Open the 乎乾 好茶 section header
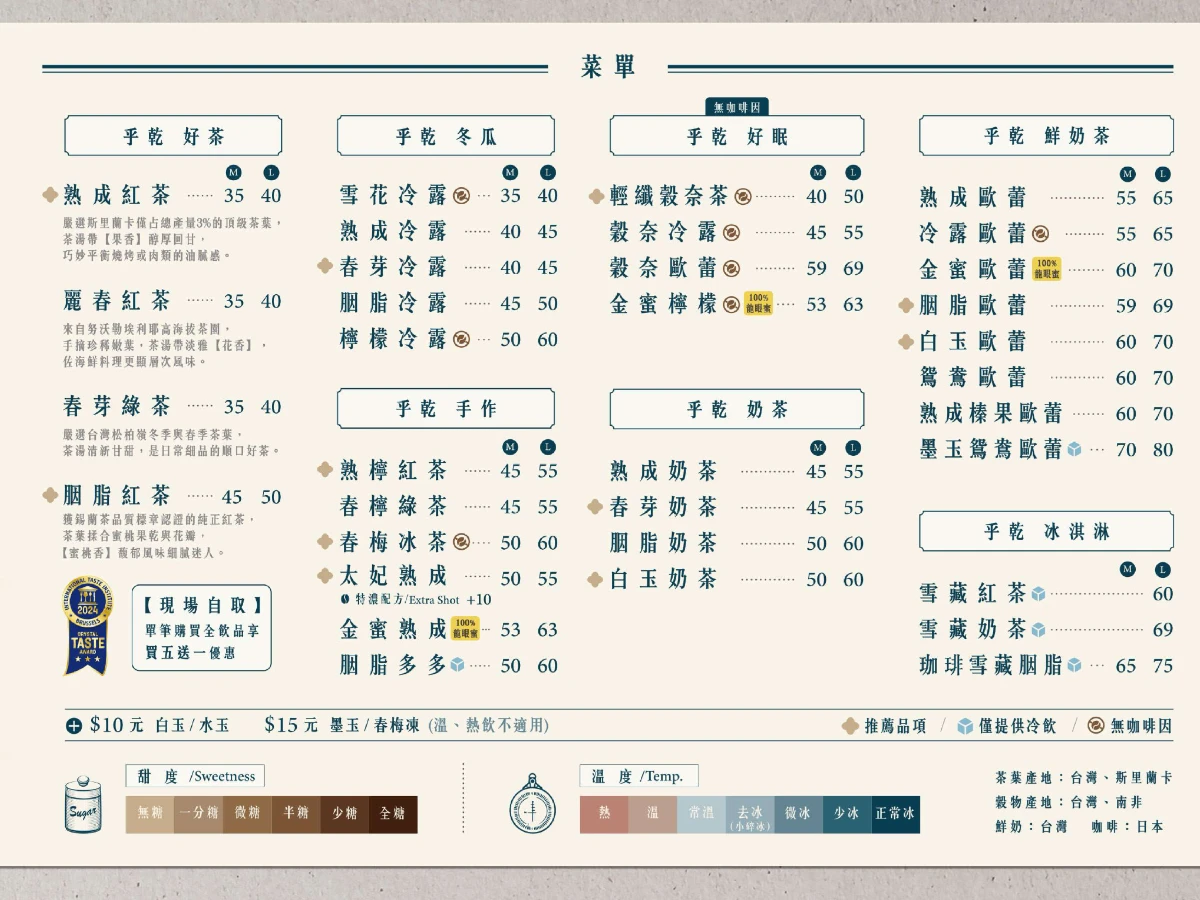Screen dimensions: 1200x900 [173, 137]
